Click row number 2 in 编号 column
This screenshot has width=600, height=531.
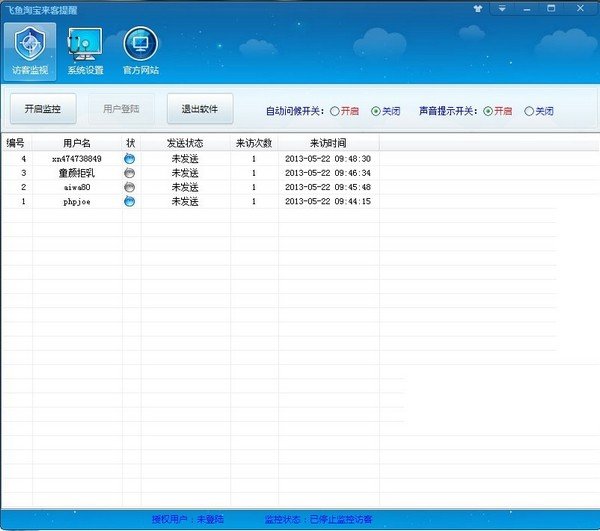(24, 187)
